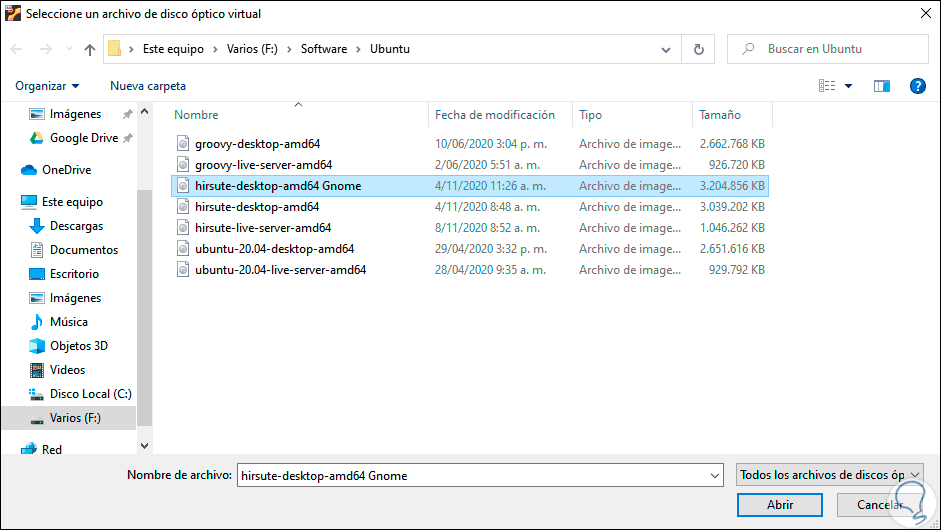941x530 pixels.
Task: Expand chevron after Software breadcrumb
Action: pyautogui.click(x=358, y=49)
